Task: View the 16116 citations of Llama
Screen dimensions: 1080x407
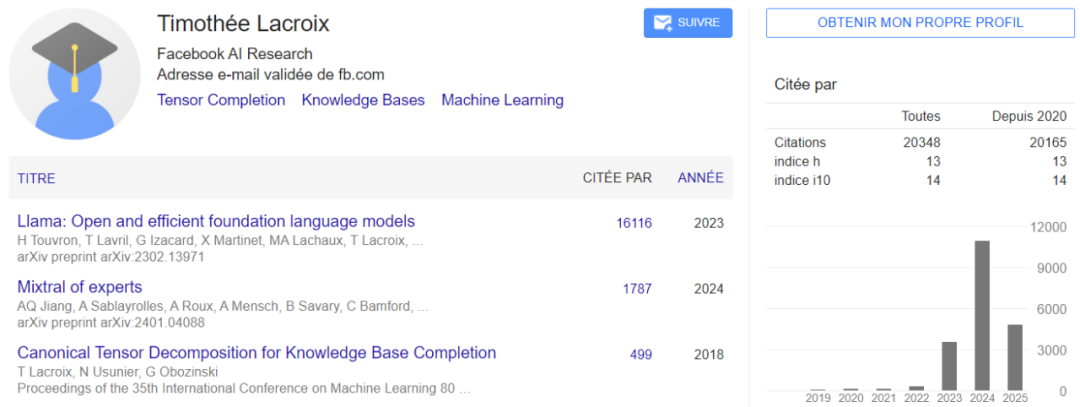Action: pos(634,223)
